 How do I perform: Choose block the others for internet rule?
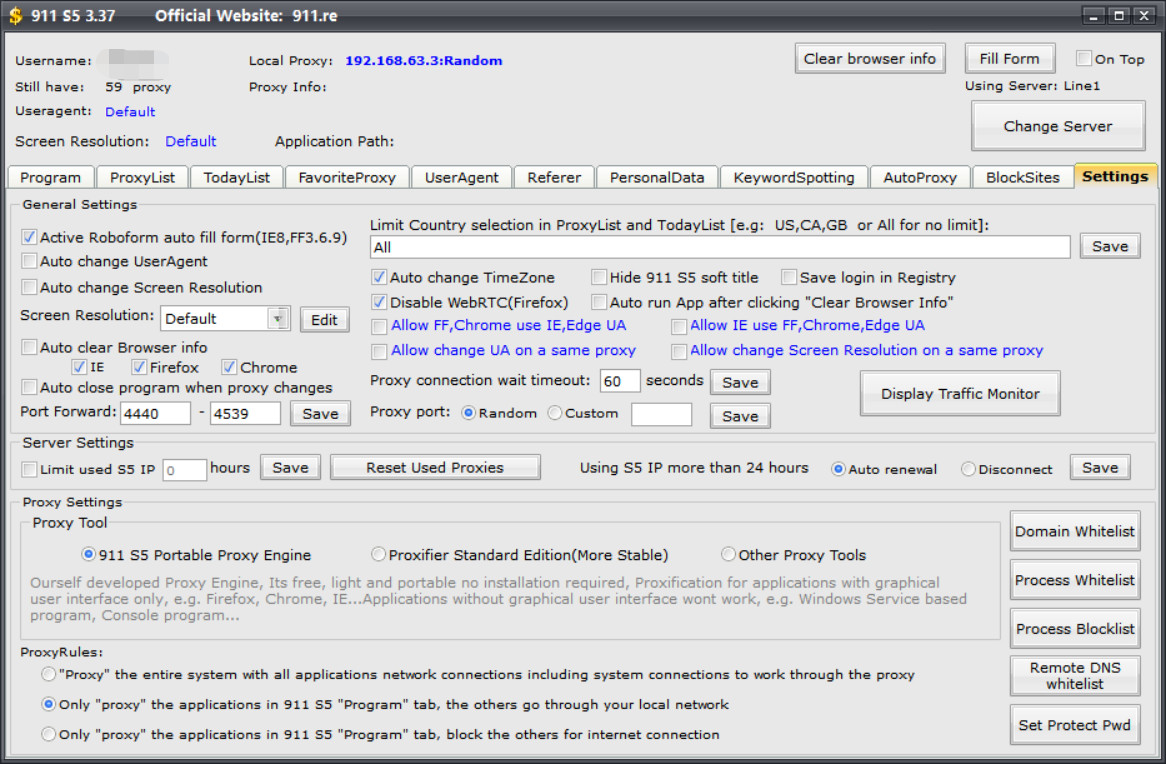pyautogui.click(x=48, y=734)
